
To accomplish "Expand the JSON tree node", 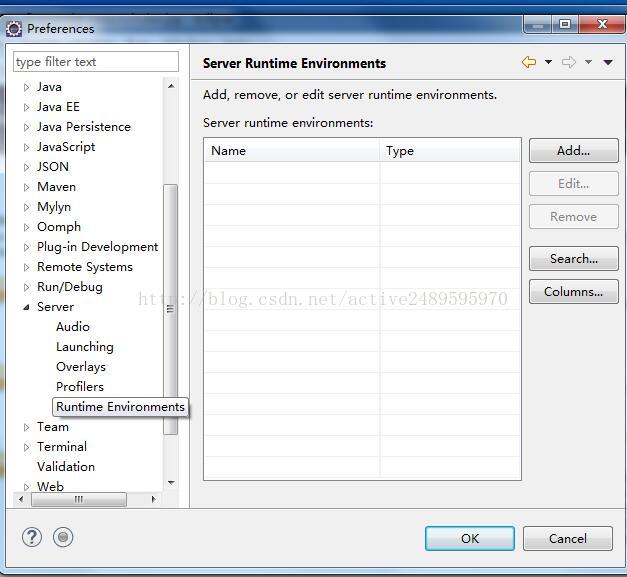I will coord(26,167).
